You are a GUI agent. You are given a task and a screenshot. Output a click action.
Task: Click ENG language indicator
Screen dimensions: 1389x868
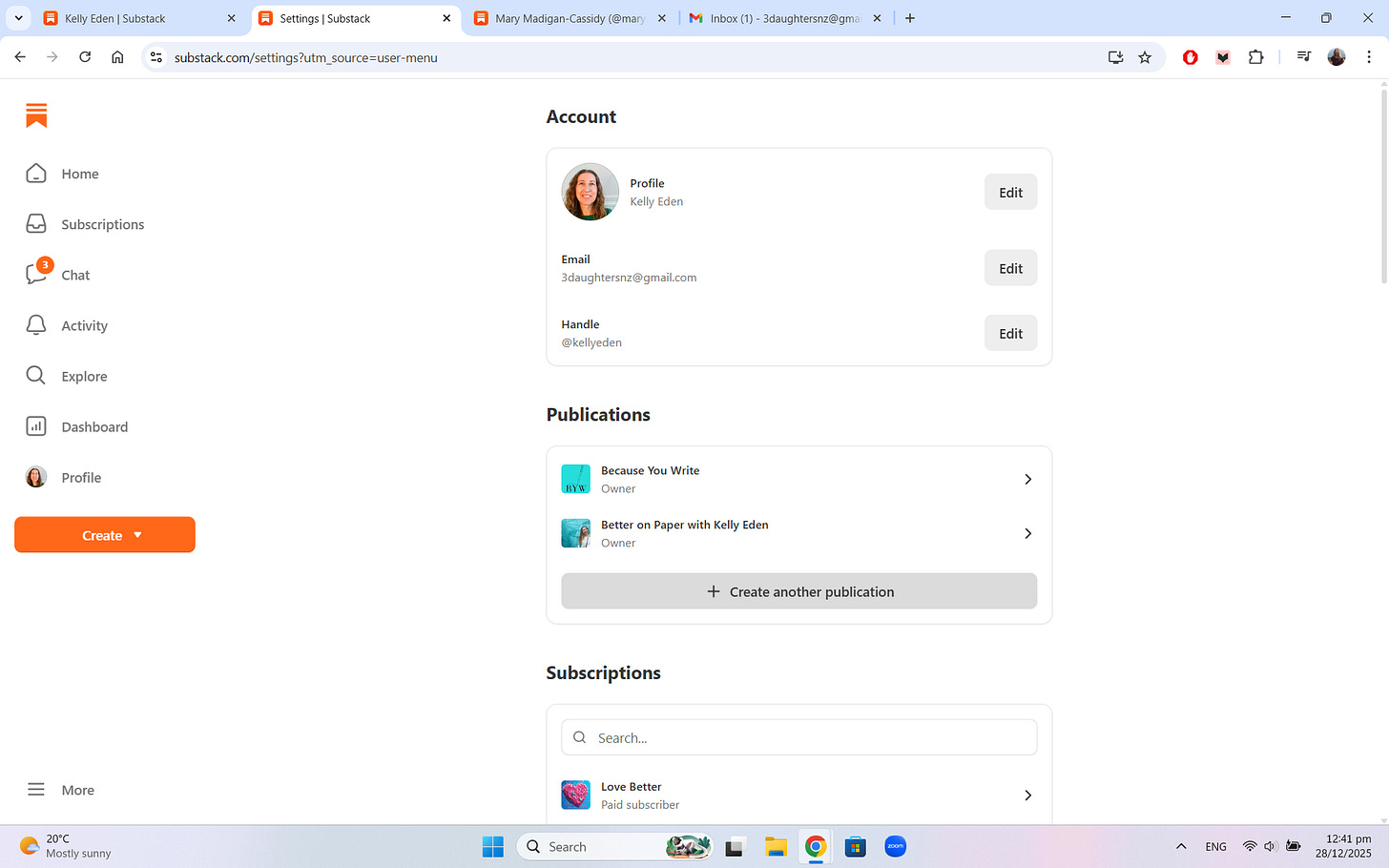point(1215,846)
